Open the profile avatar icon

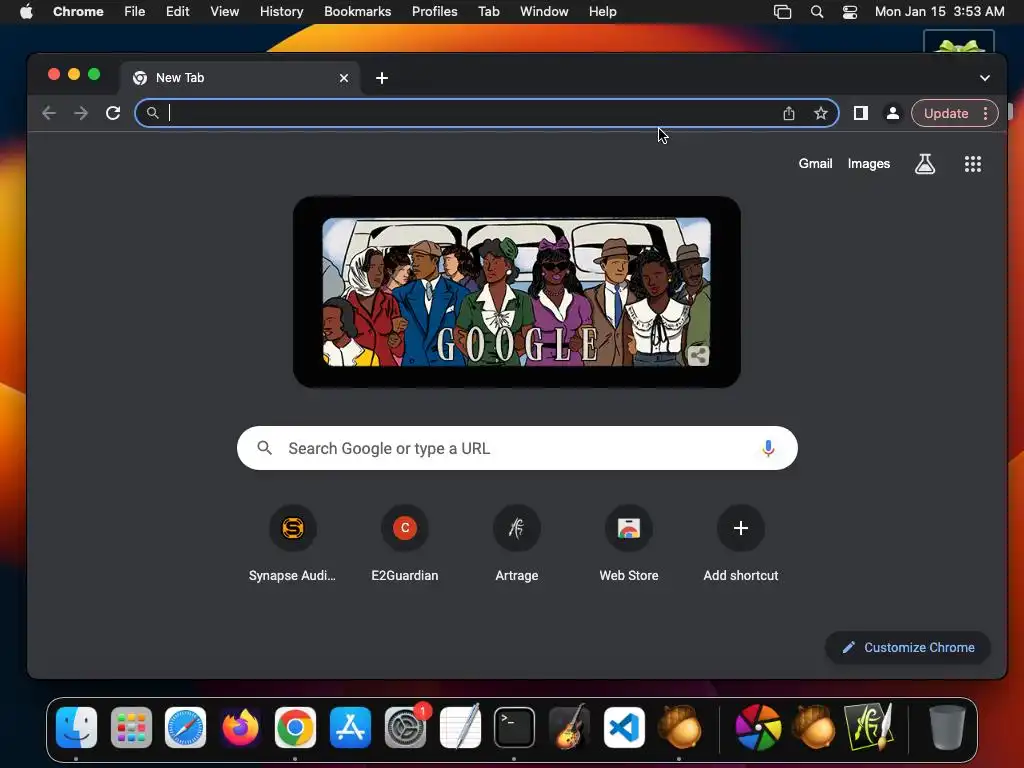[x=893, y=113]
